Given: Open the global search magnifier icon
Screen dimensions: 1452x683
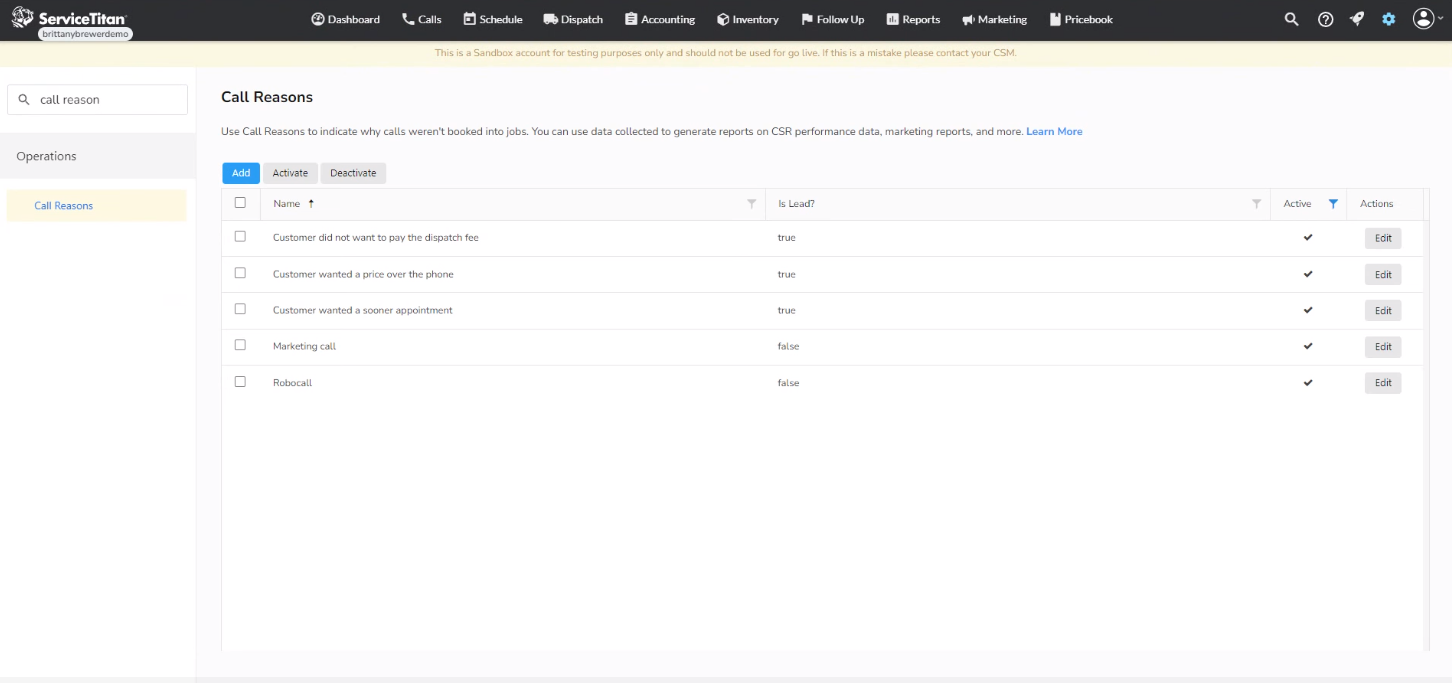Looking at the screenshot, I should 1290,19.
